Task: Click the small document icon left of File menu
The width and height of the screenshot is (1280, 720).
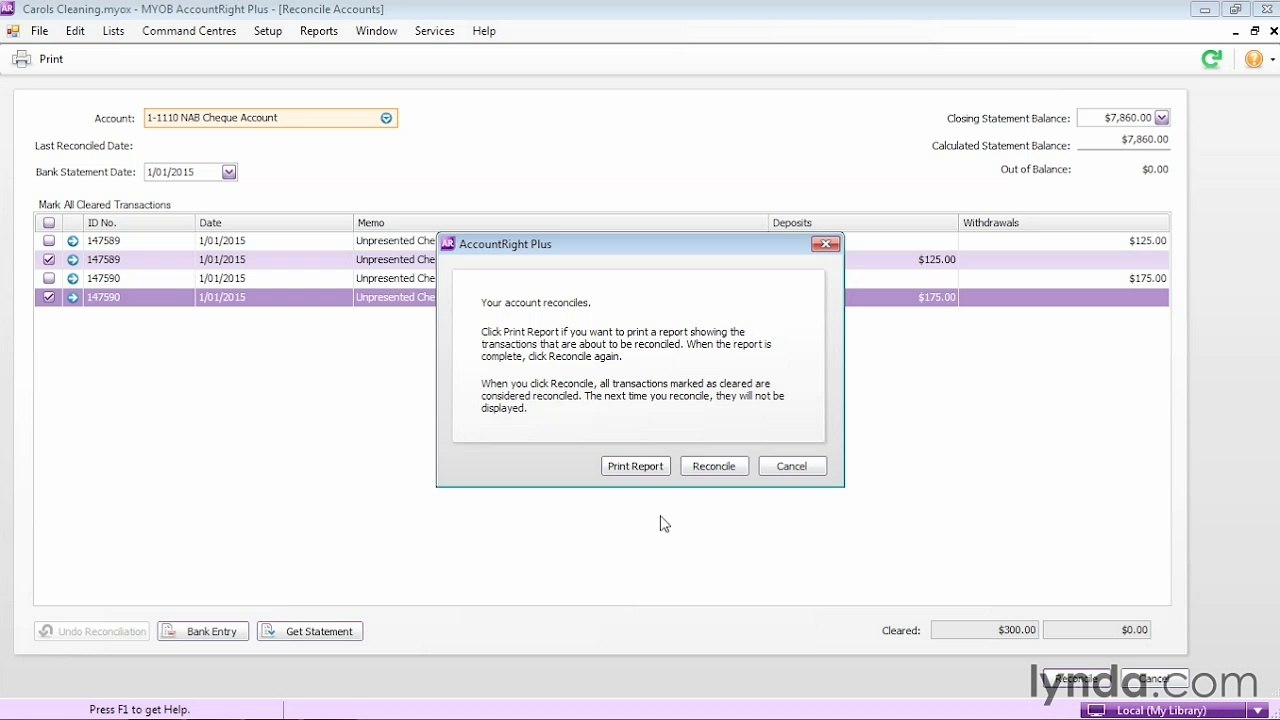Action: 13,31
